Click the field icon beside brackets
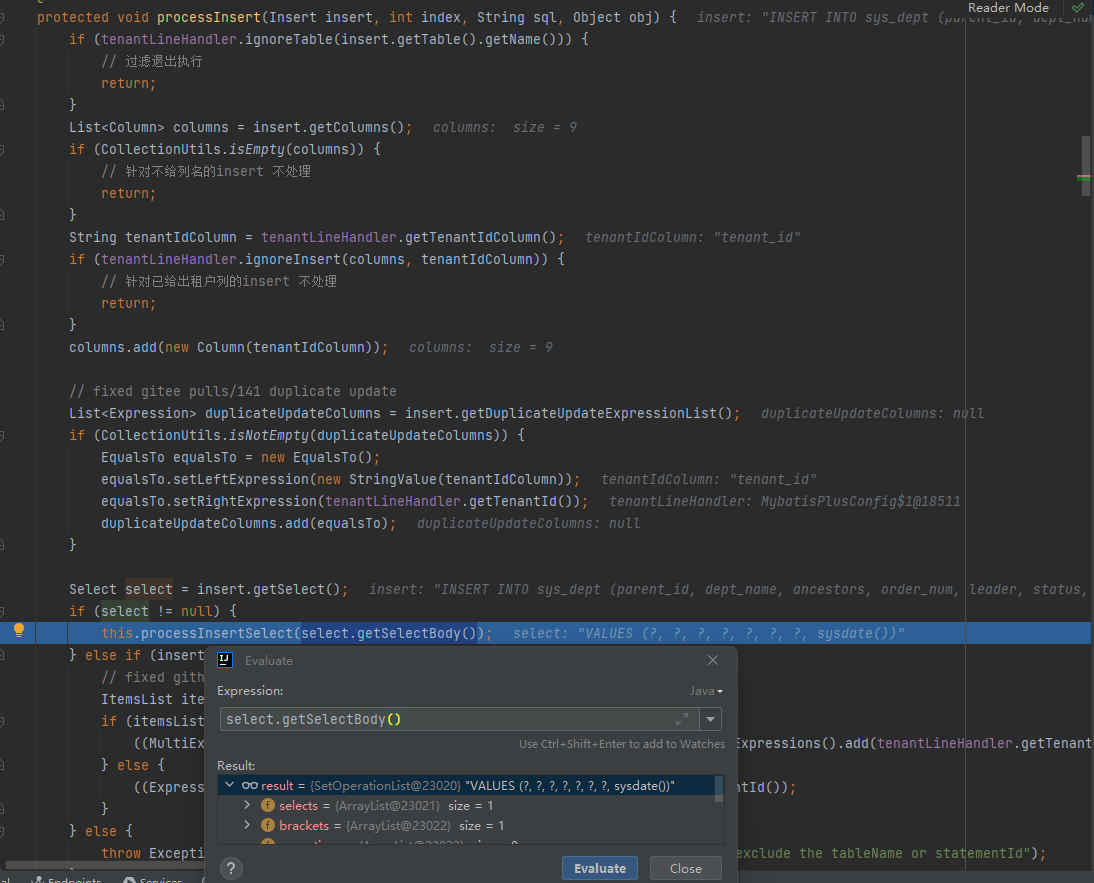Screen dimensions: 1094x883 pyautogui.click(x=268, y=825)
